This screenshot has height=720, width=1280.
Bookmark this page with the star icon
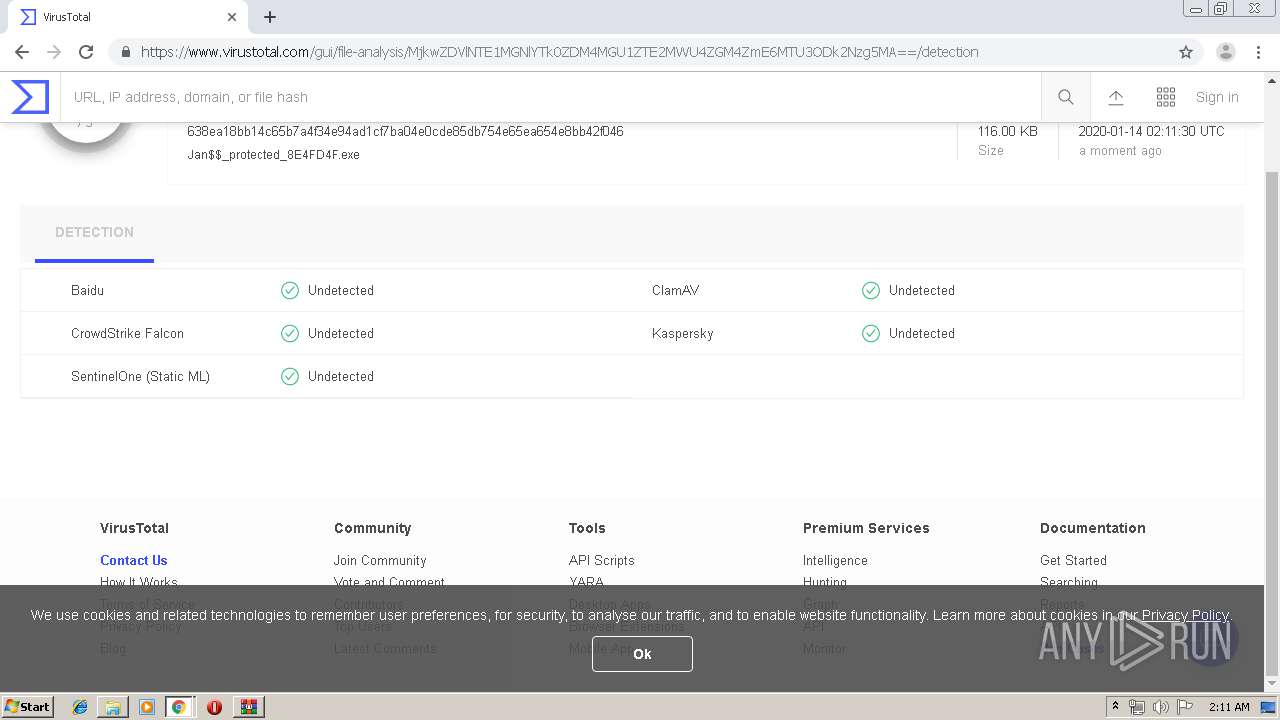click(1186, 52)
